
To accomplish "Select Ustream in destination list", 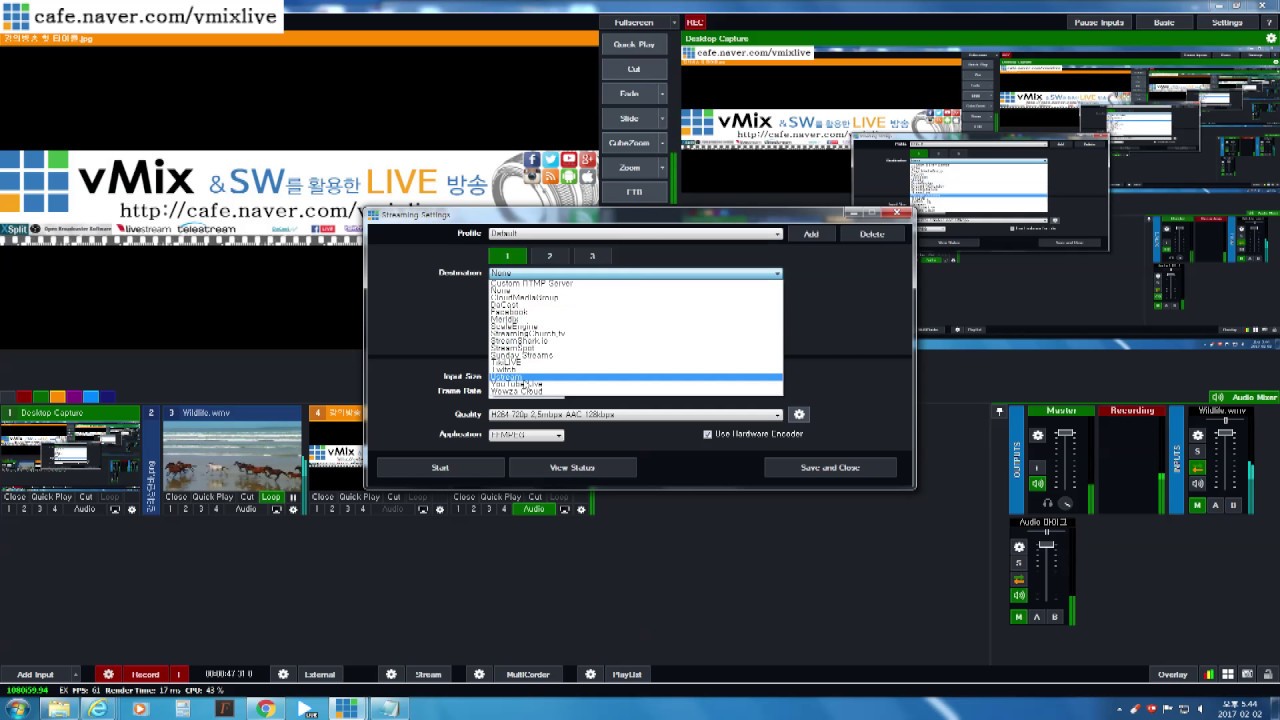I will tap(635, 377).
